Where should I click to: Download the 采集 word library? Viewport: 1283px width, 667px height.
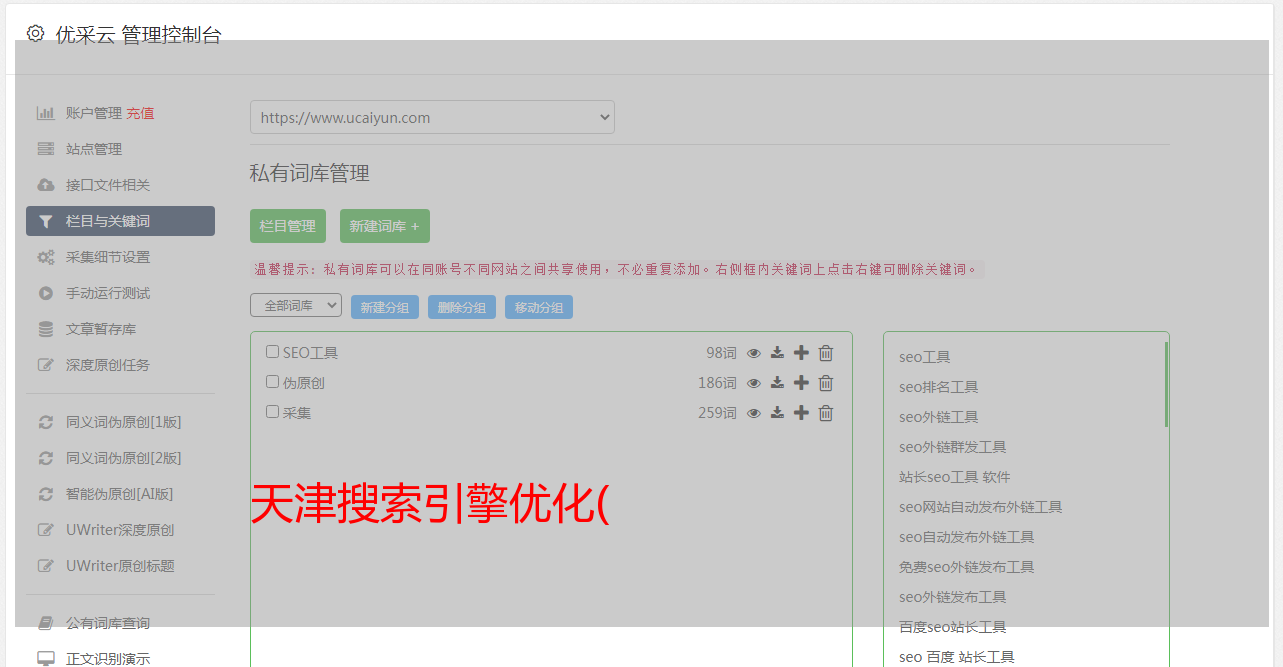click(x=777, y=413)
